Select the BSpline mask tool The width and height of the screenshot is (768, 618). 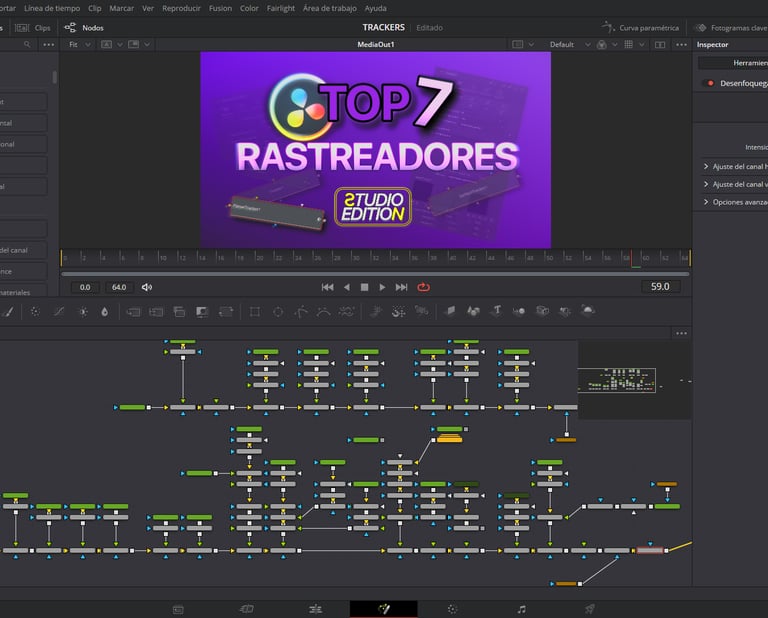click(323, 311)
